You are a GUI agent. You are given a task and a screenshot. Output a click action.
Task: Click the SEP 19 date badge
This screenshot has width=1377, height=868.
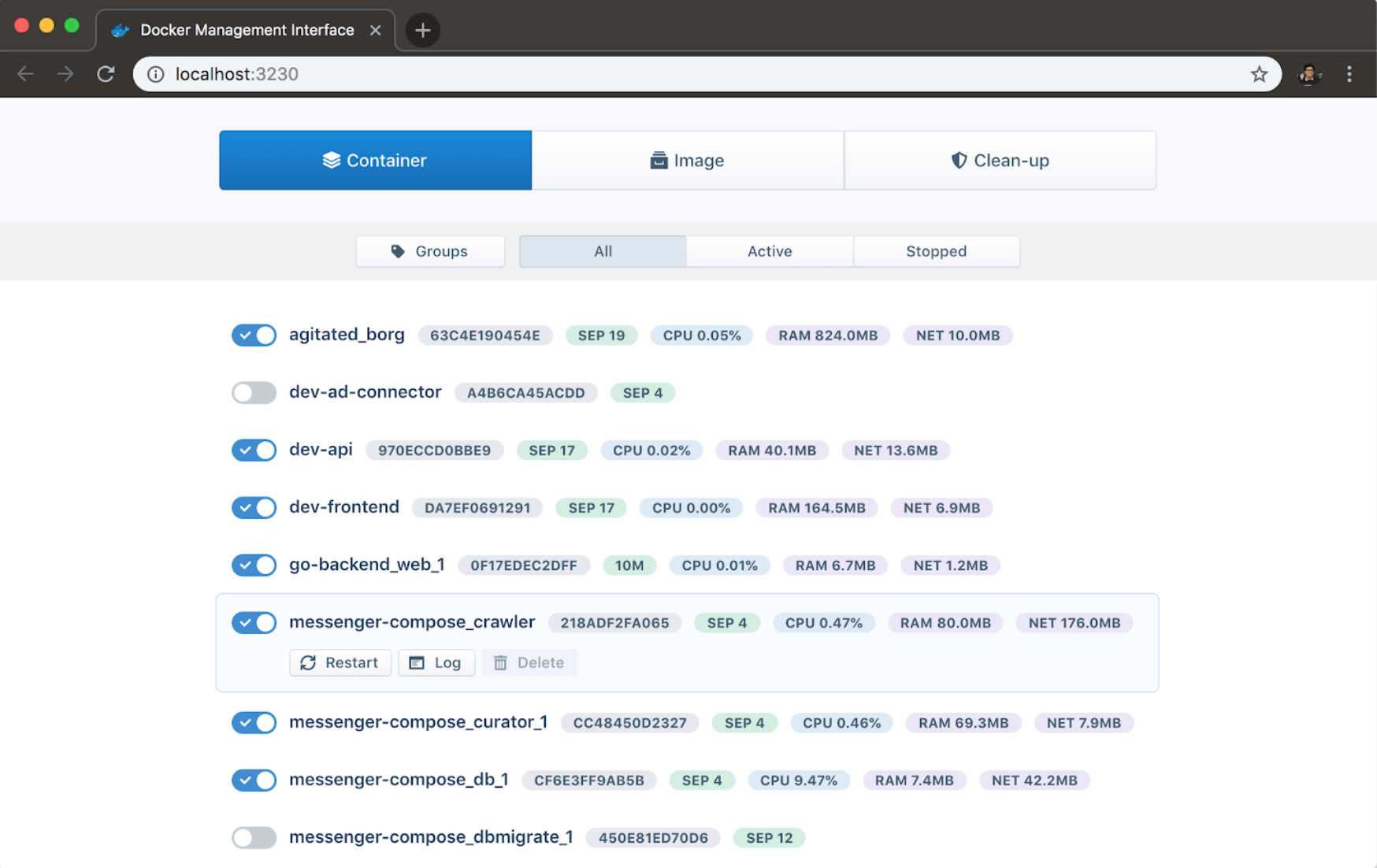pos(602,336)
